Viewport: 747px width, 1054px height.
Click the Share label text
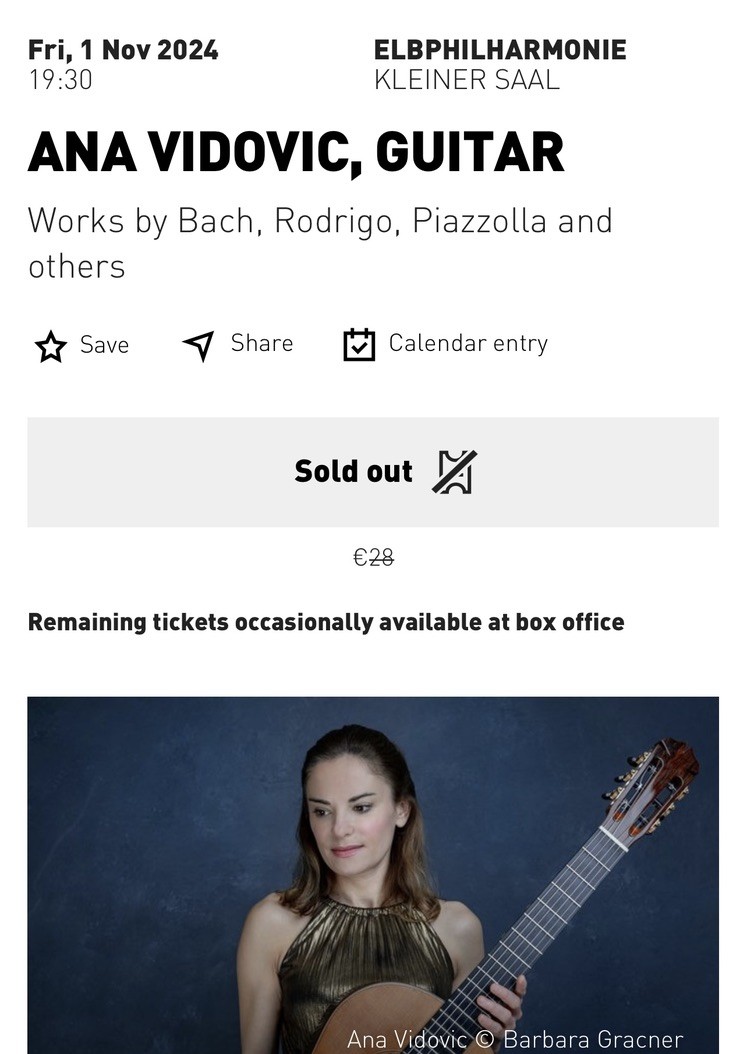pyautogui.click(x=262, y=343)
